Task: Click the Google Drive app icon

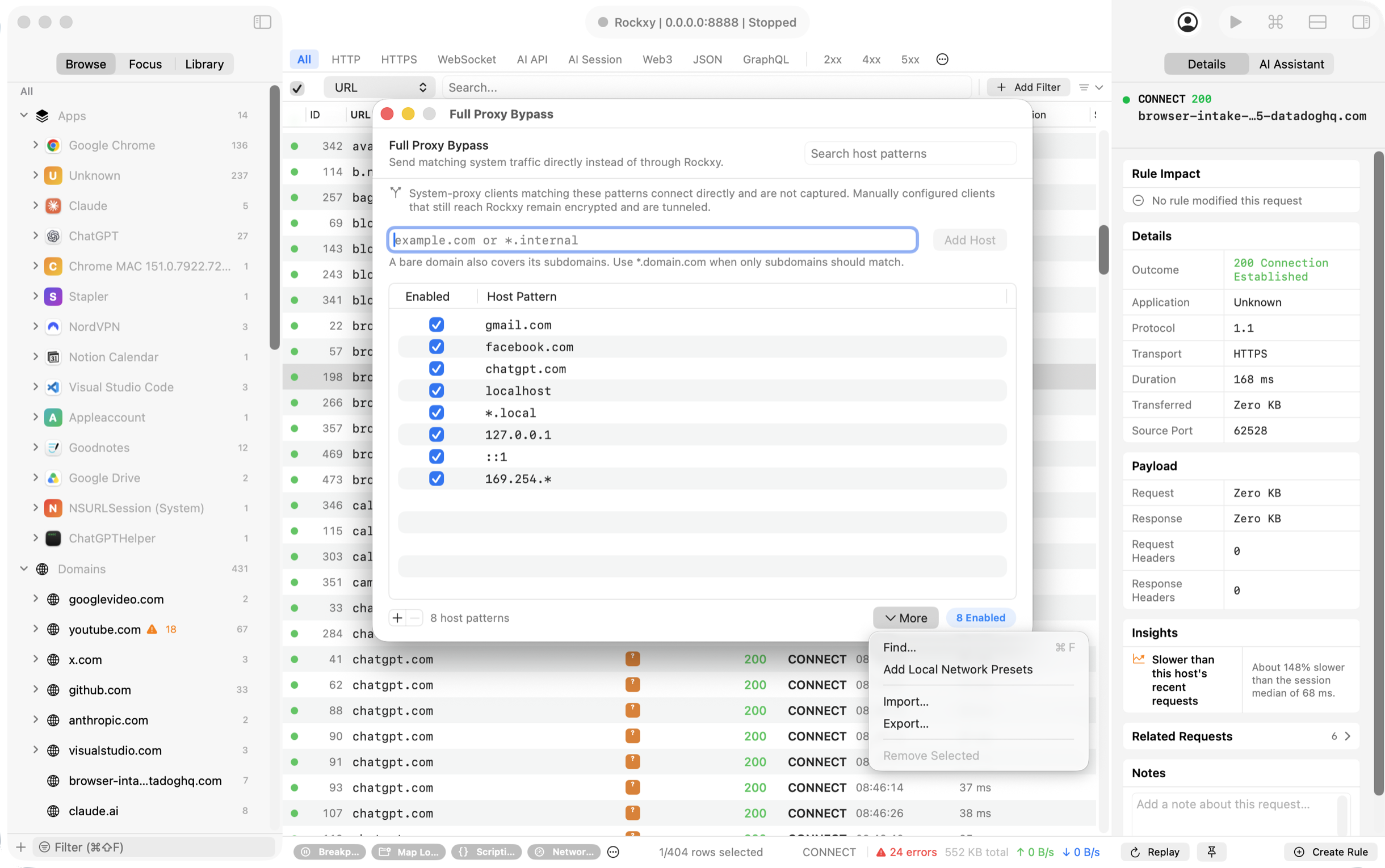Action: tap(53, 478)
